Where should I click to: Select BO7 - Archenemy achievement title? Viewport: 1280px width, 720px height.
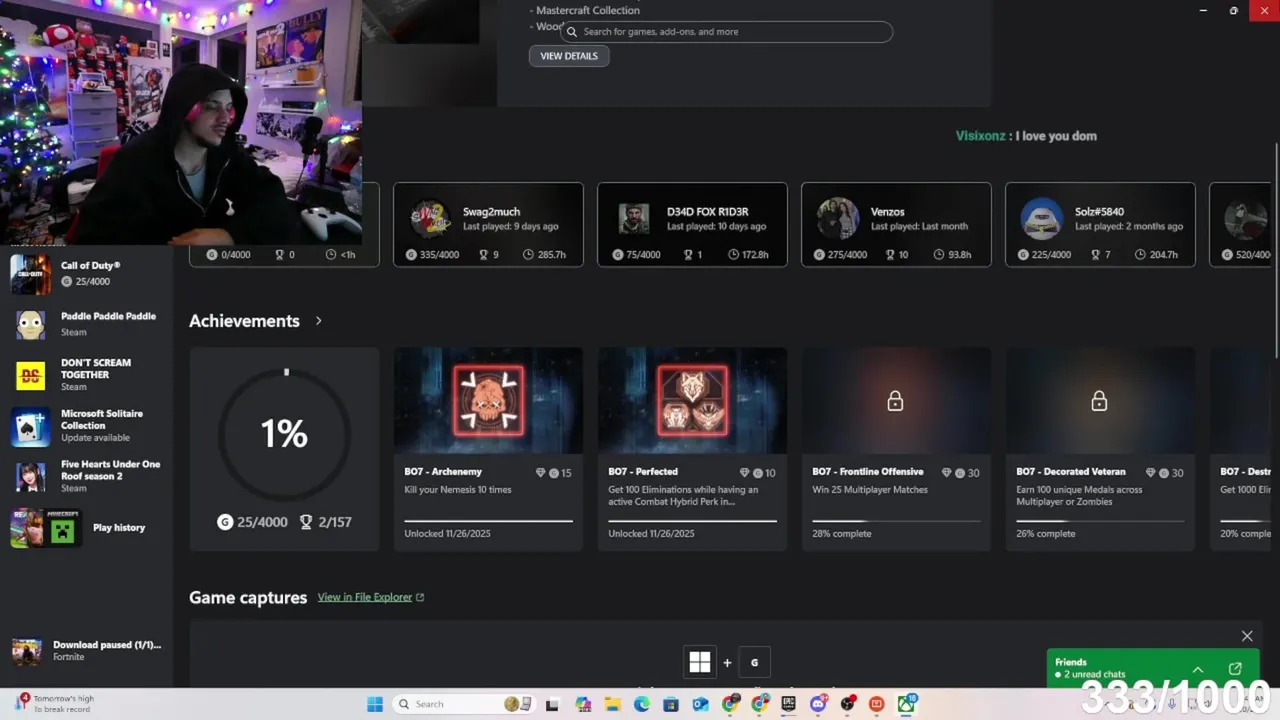coord(443,472)
